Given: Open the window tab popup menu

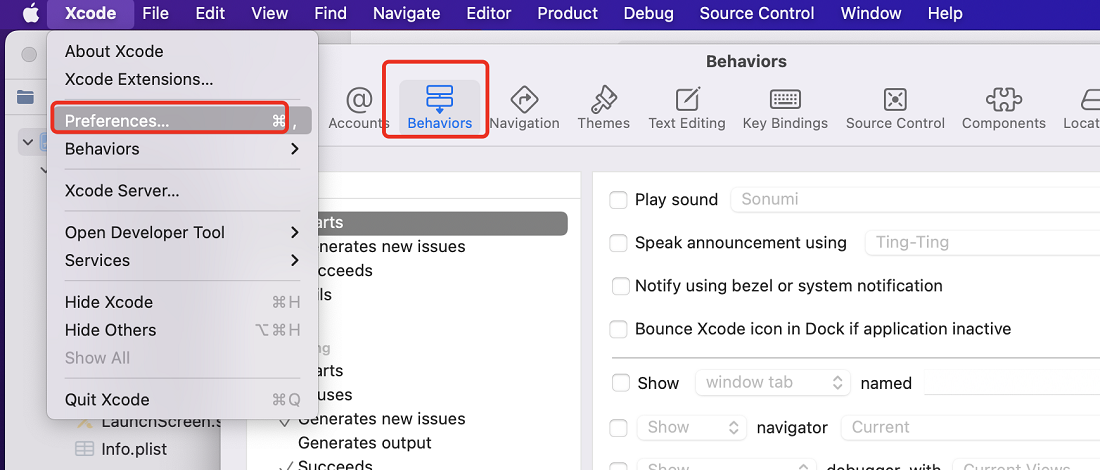Looking at the screenshot, I should click(x=772, y=382).
